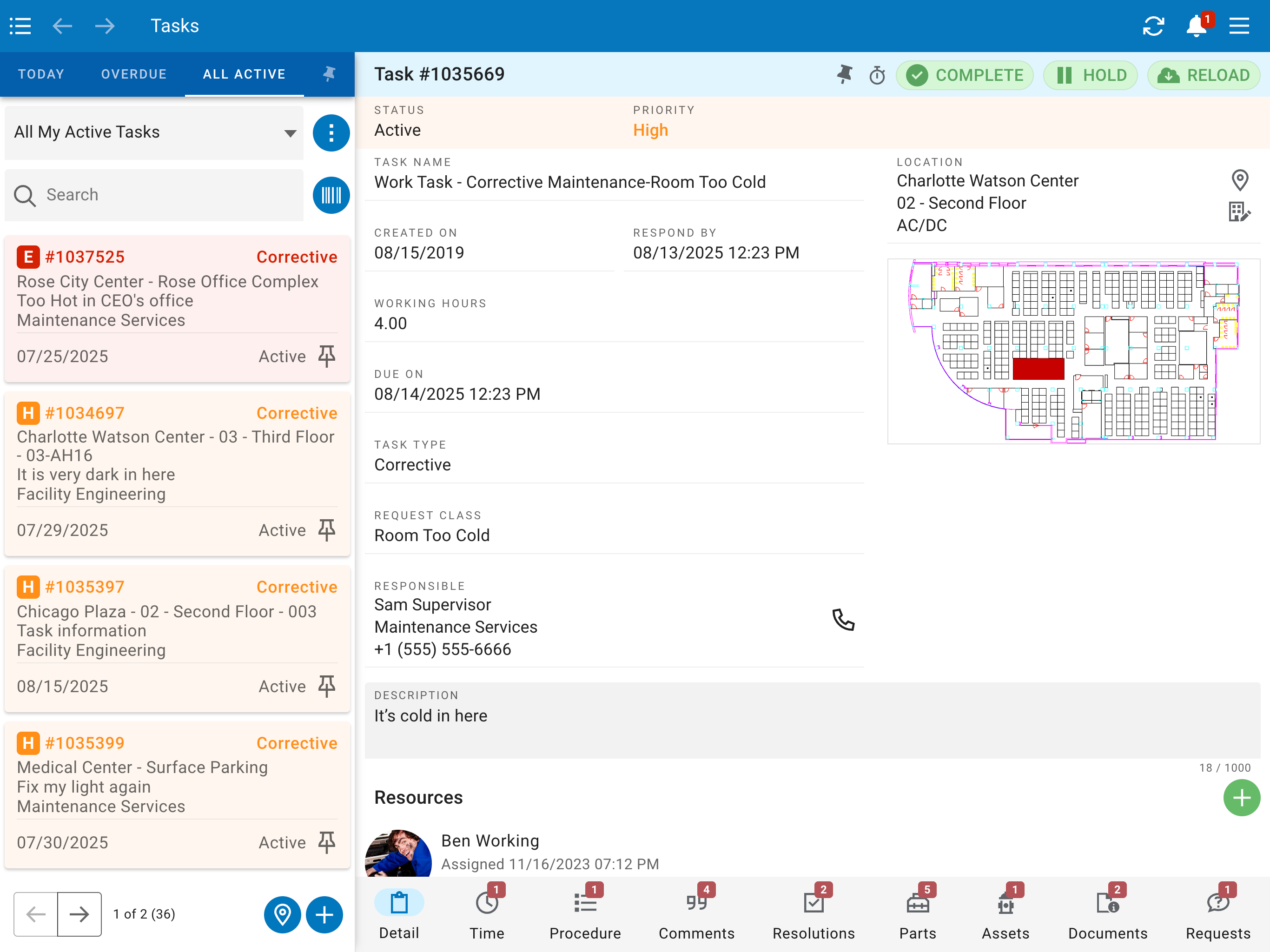
Task: Open the barcode scanner button
Action: click(x=331, y=195)
